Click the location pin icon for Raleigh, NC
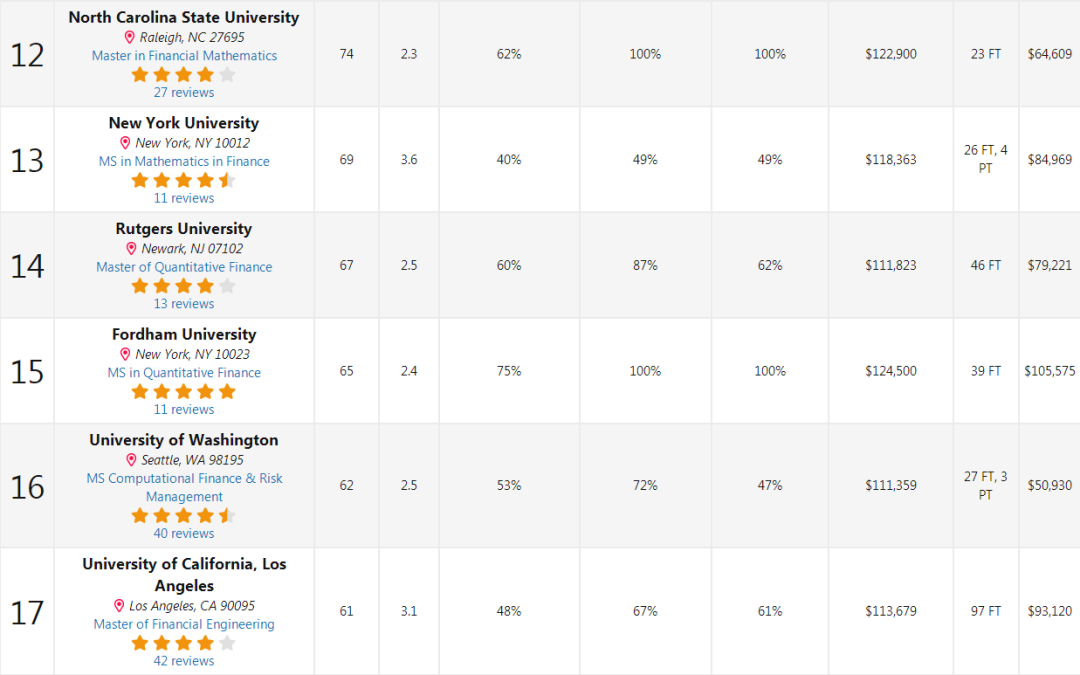1080x675 pixels. point(129,37)
